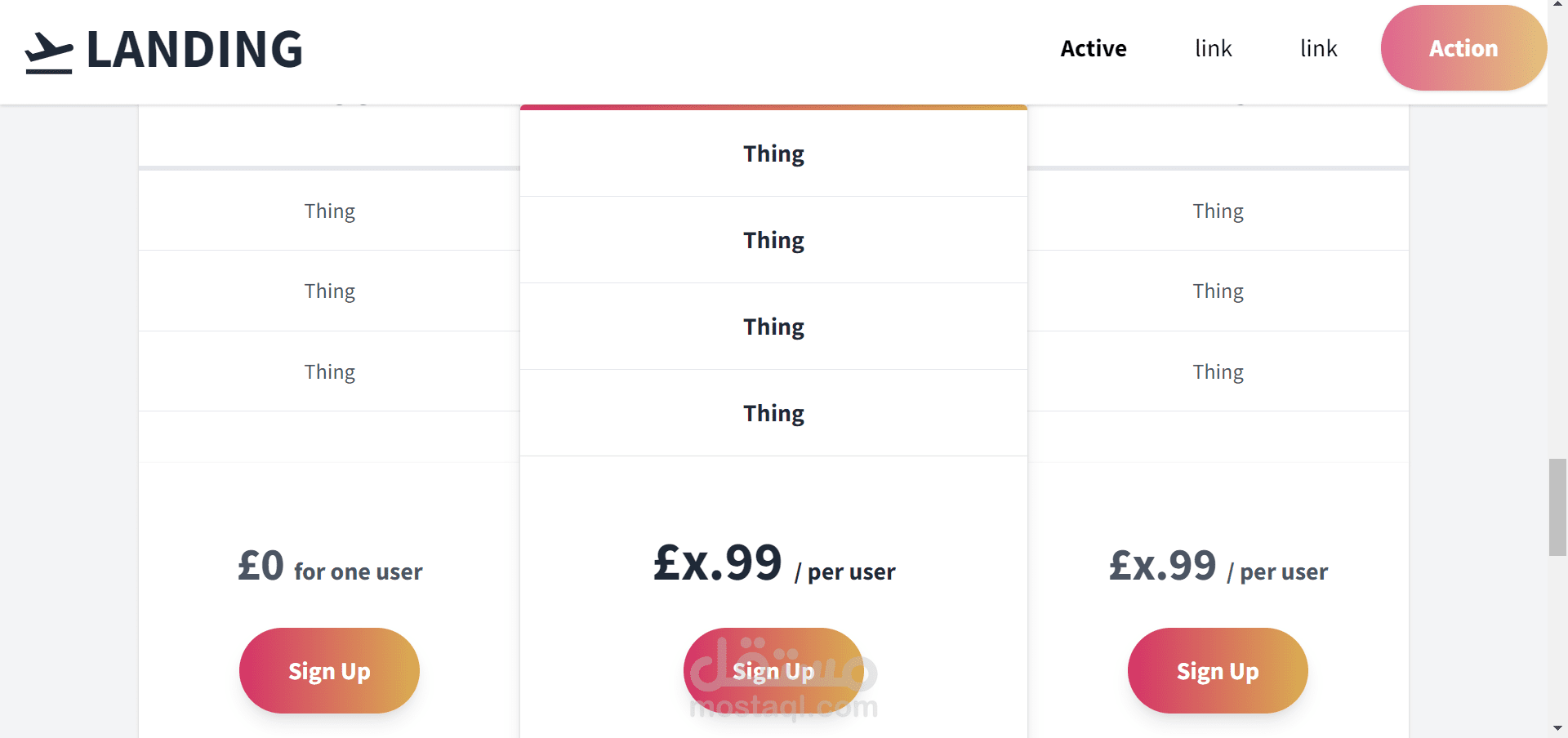The image size is (1568, 738).
Task: Click the middle plan's £x.99 price
Action: [718, 563]
